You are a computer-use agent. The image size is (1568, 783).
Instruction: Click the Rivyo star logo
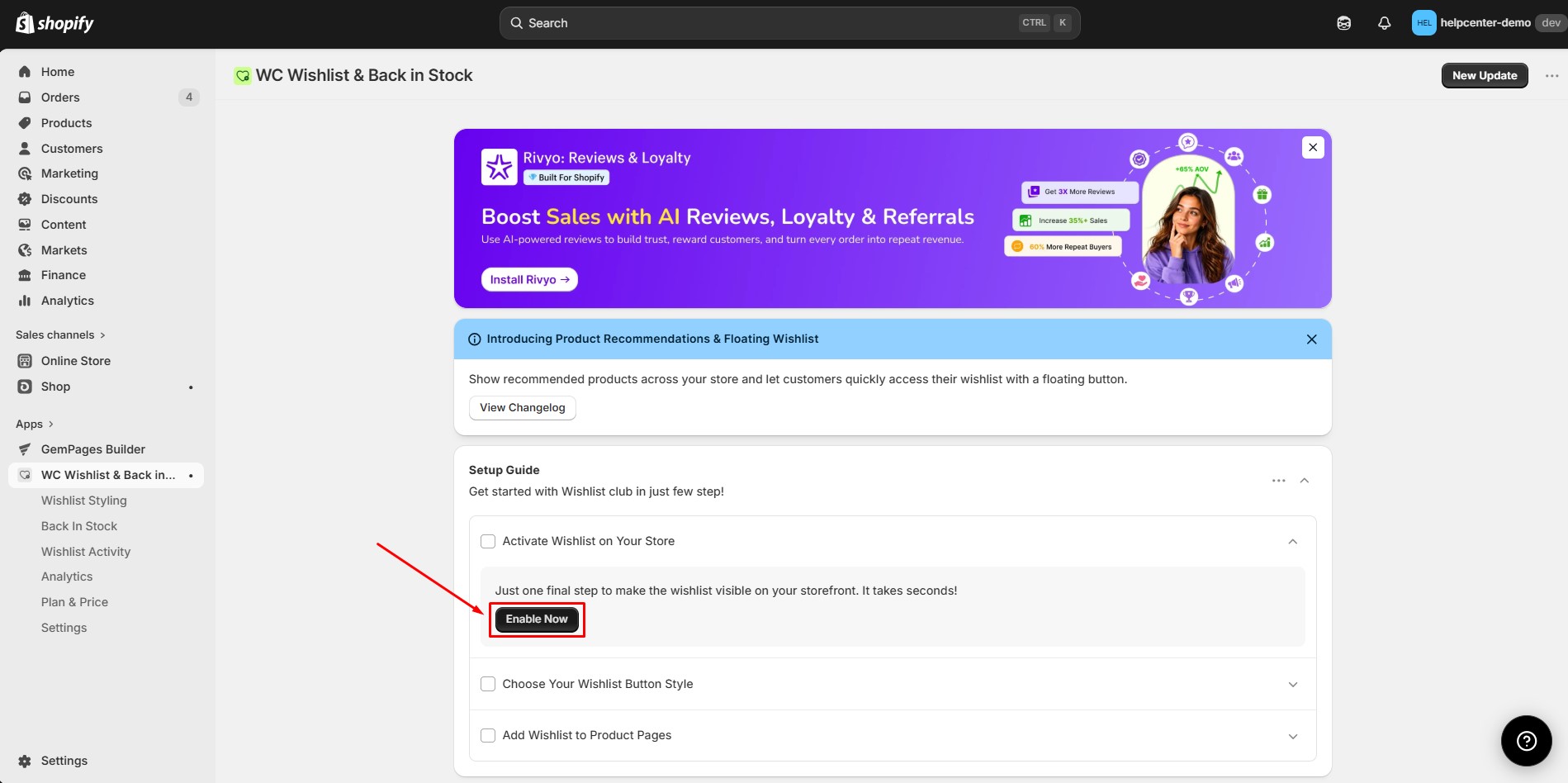499,168
